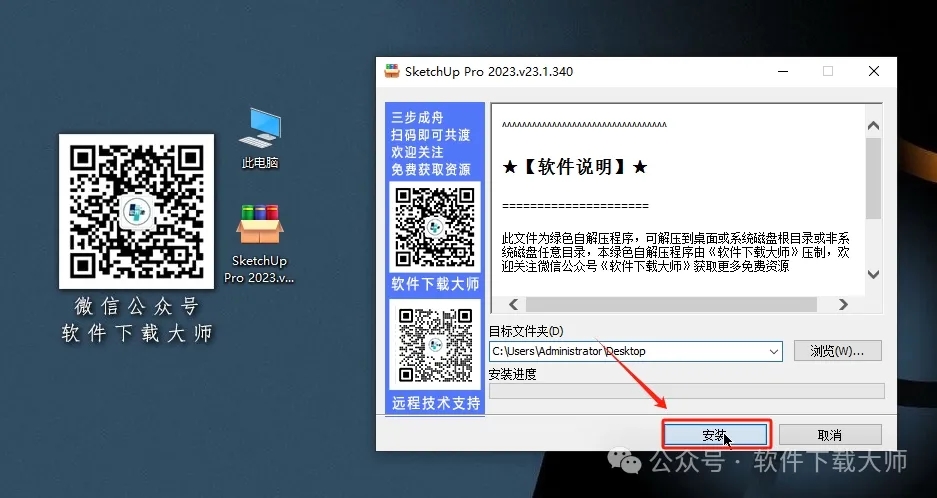Click the WinRAR icon in the installer title bar

(x=391, y=71)
